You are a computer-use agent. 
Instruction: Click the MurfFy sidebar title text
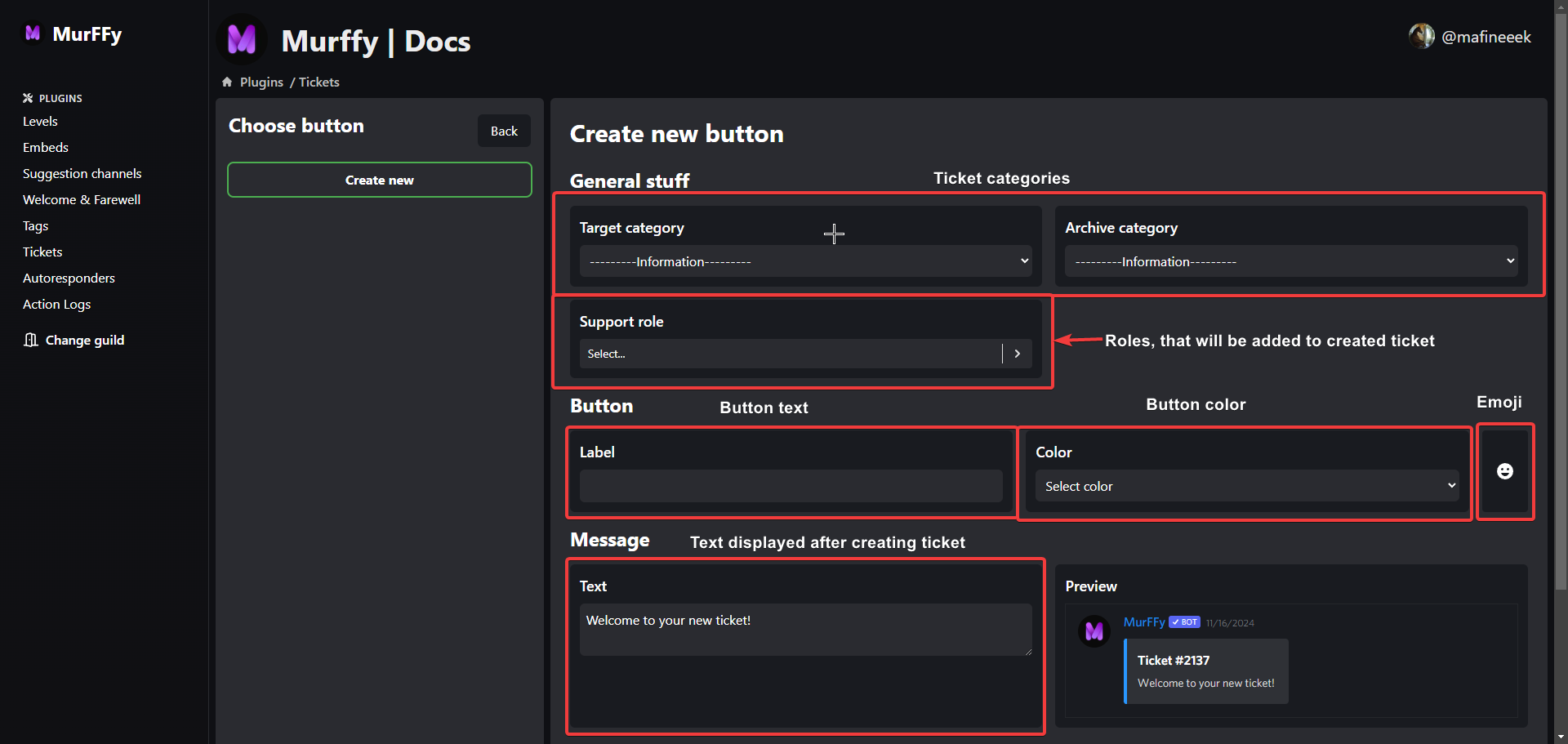click(87, 33)
